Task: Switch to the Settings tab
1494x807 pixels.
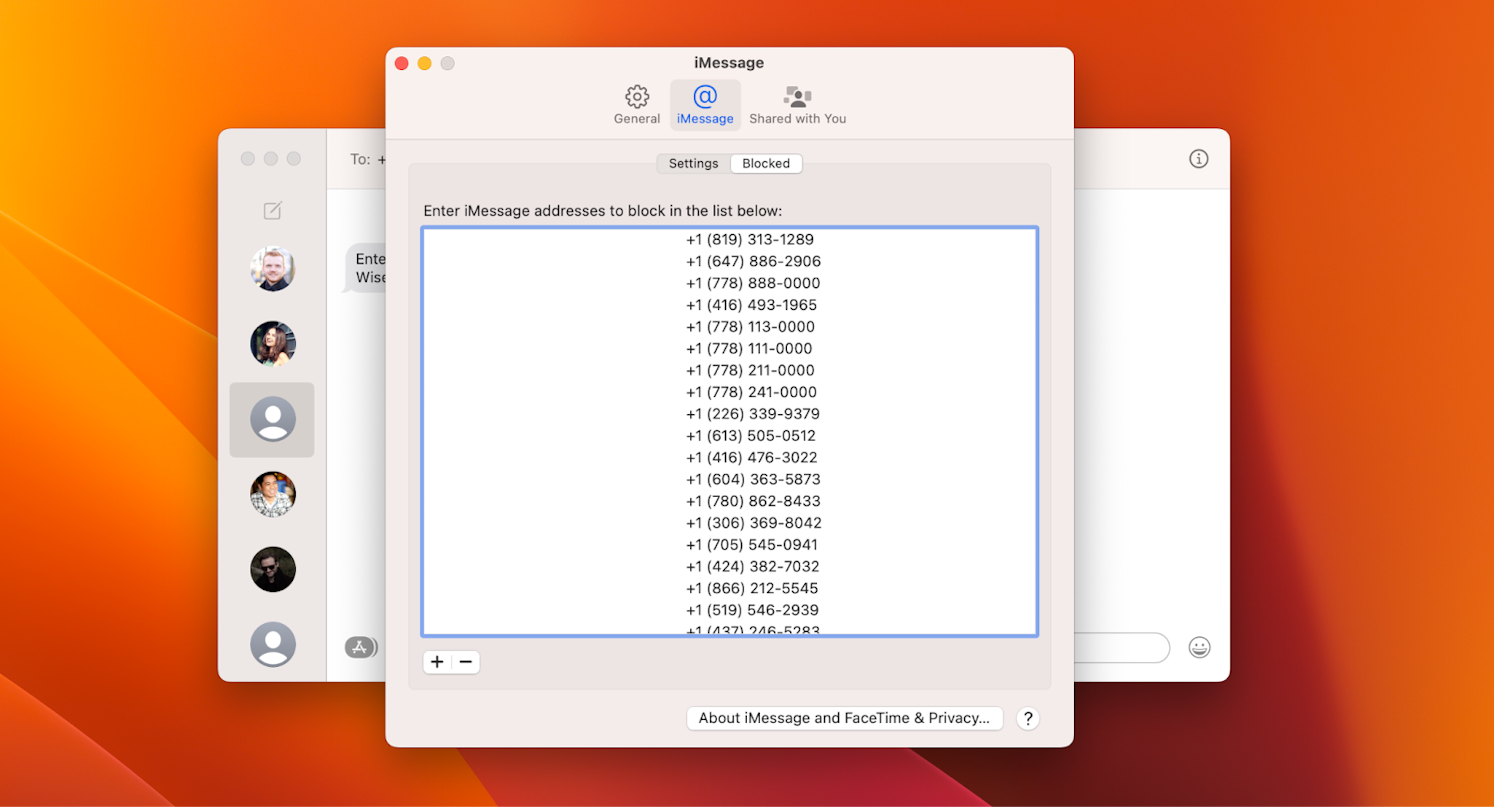Action: tap(693, 163)
